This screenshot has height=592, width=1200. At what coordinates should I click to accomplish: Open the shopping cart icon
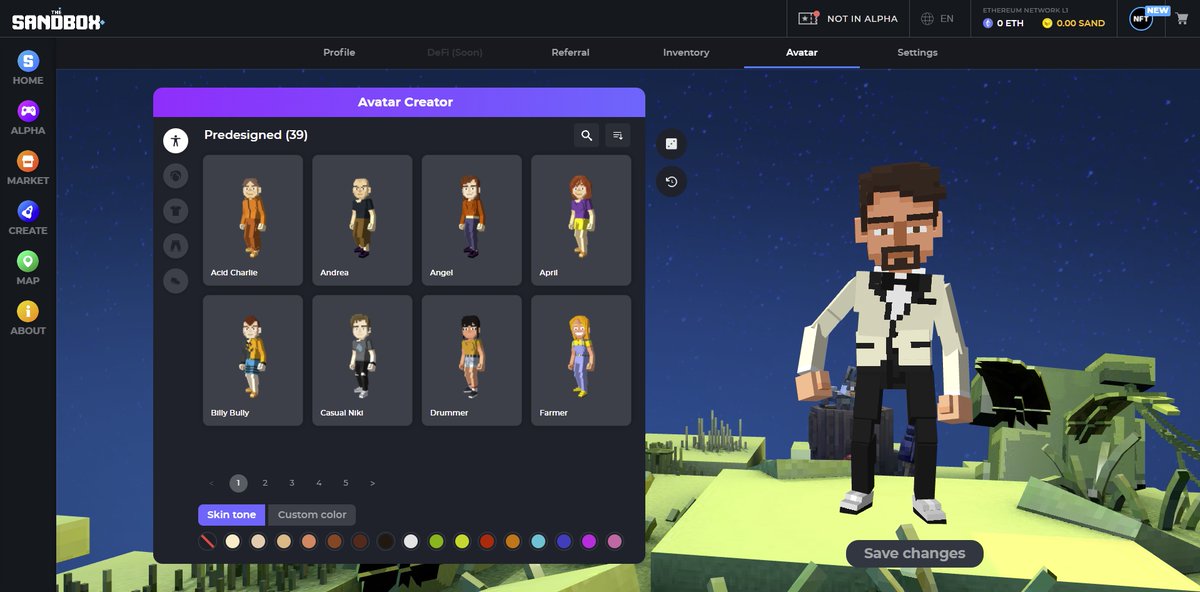tap(1181, 19)
